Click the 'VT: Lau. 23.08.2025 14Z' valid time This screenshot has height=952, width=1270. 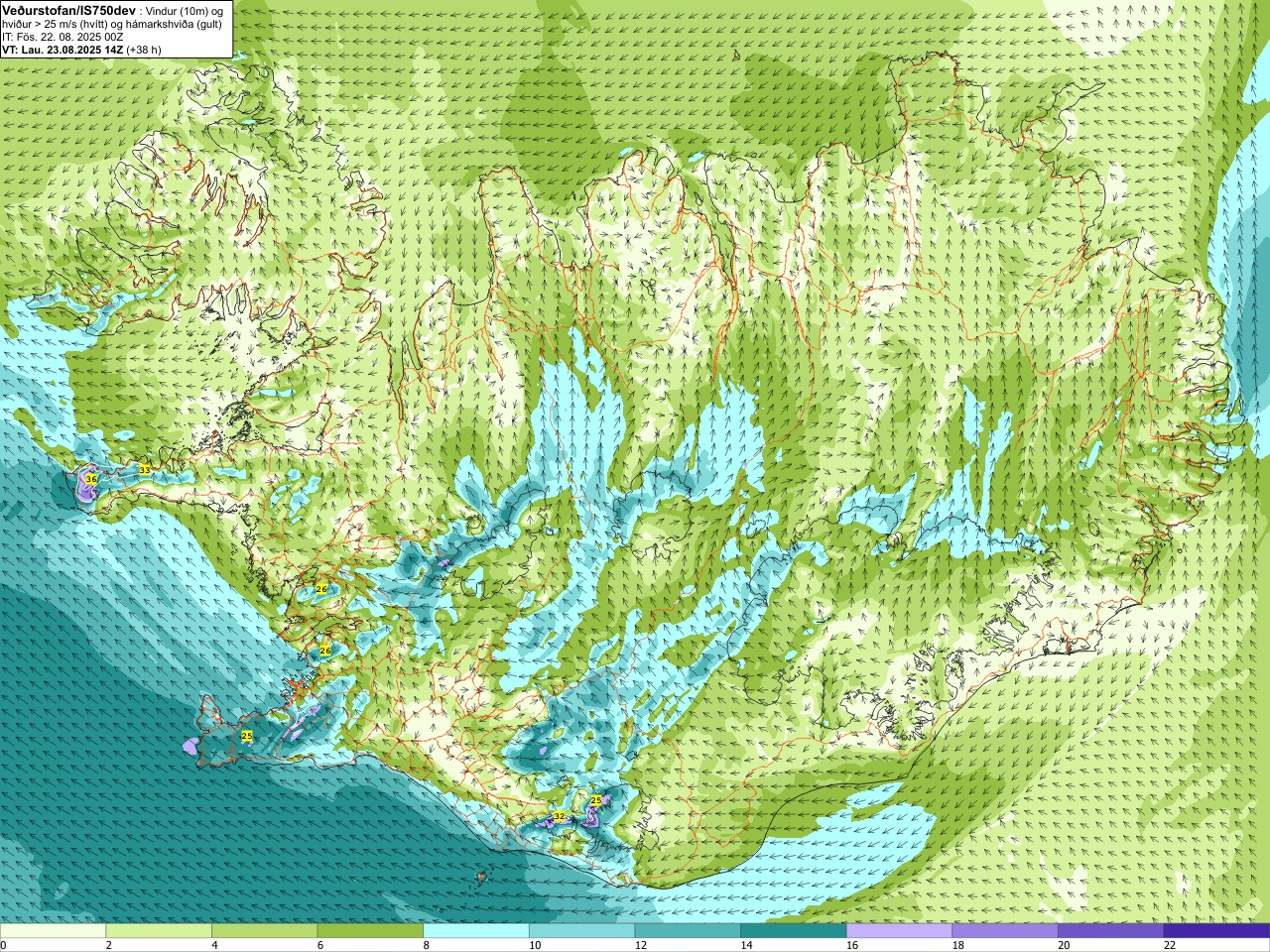tap(63, 50)
